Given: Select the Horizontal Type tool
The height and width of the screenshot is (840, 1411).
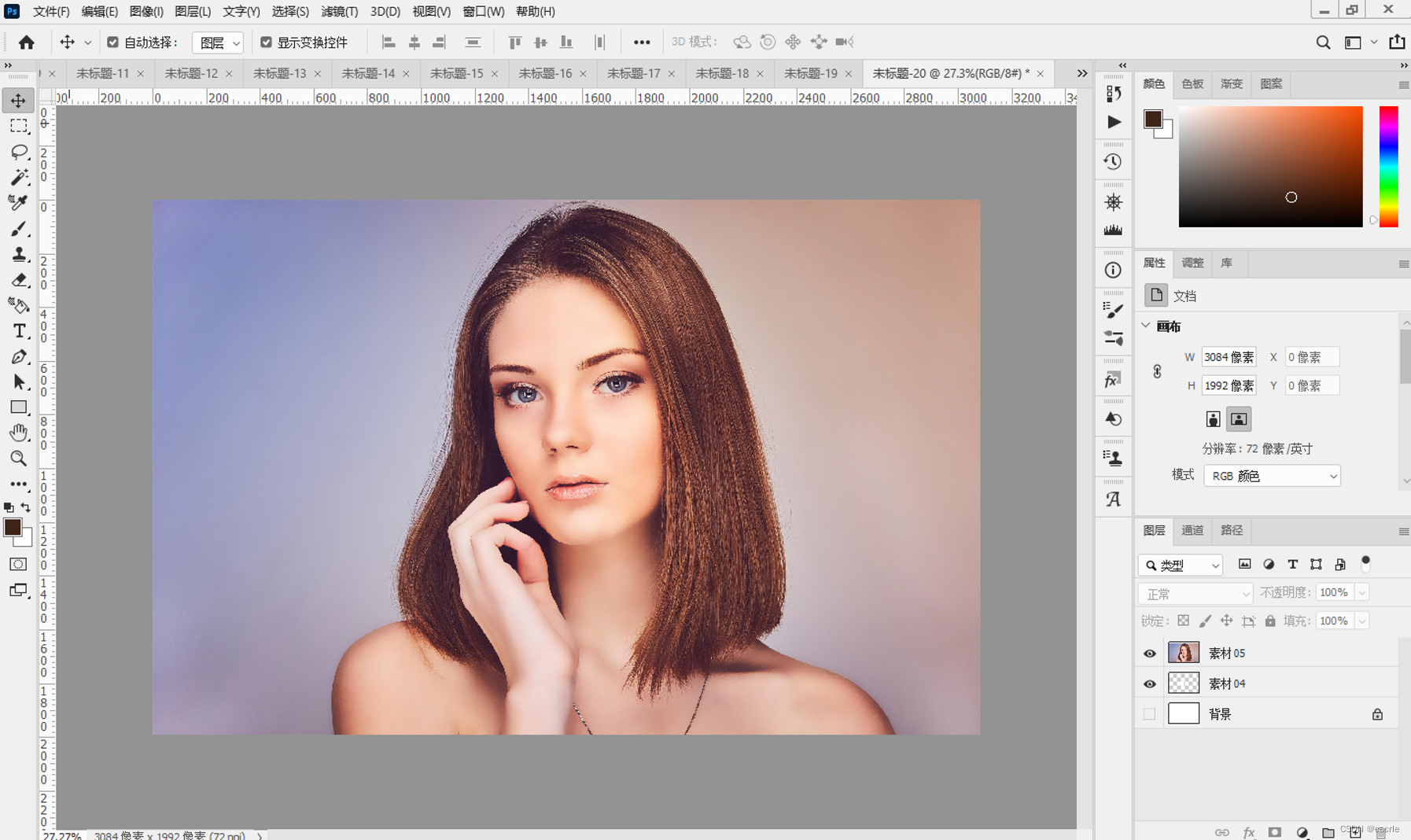Looking at the screenshot, I should pos(18,331).
